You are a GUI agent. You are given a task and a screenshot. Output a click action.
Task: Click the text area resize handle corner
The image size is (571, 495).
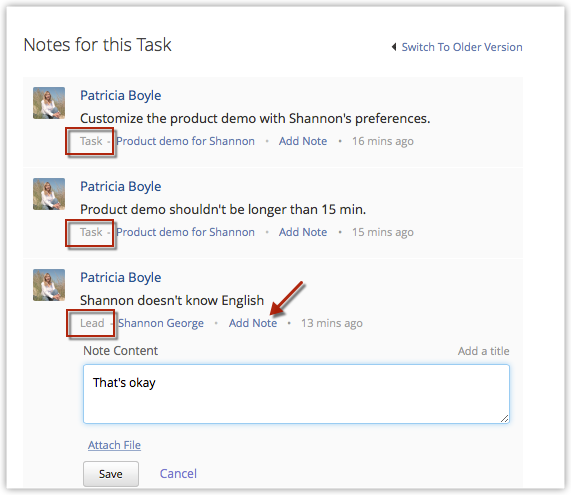point(504,419)
